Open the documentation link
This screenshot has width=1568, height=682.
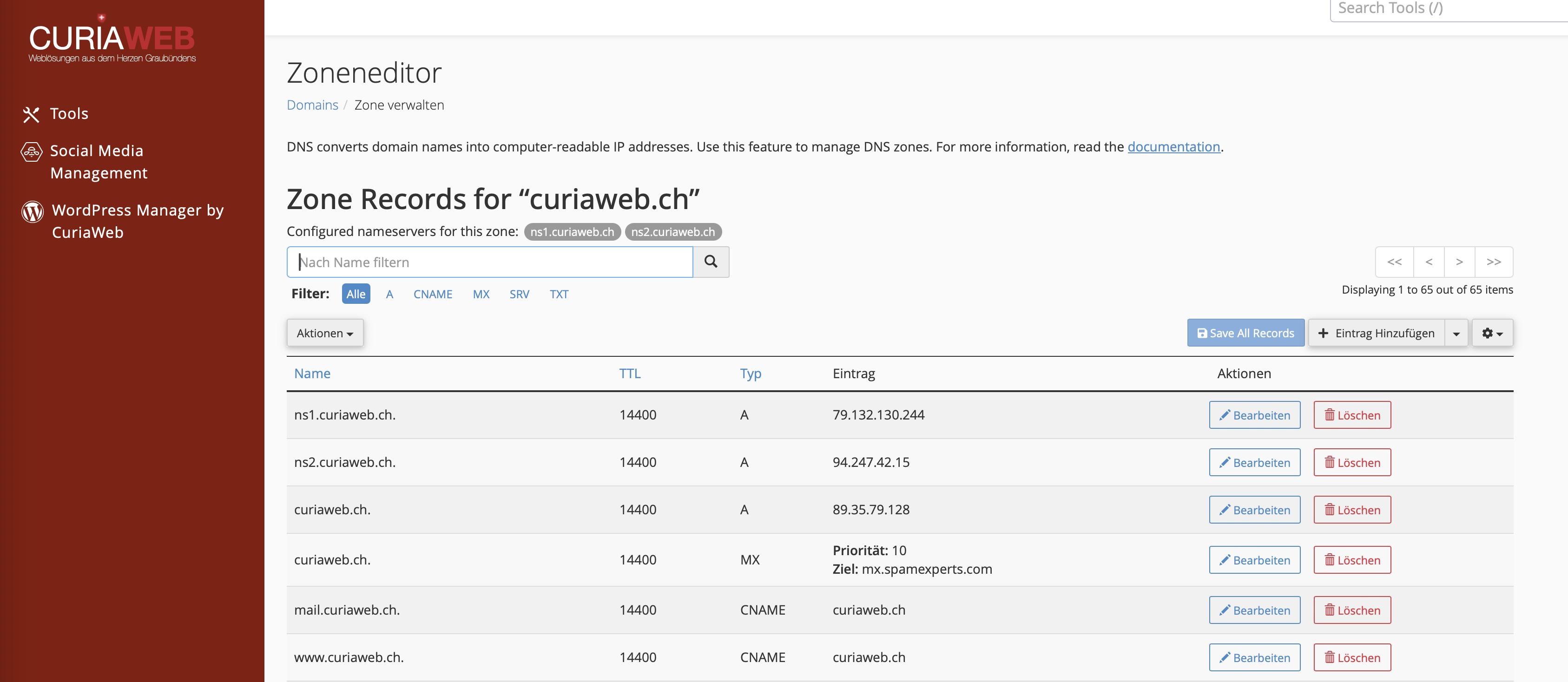click(1173, 147)
